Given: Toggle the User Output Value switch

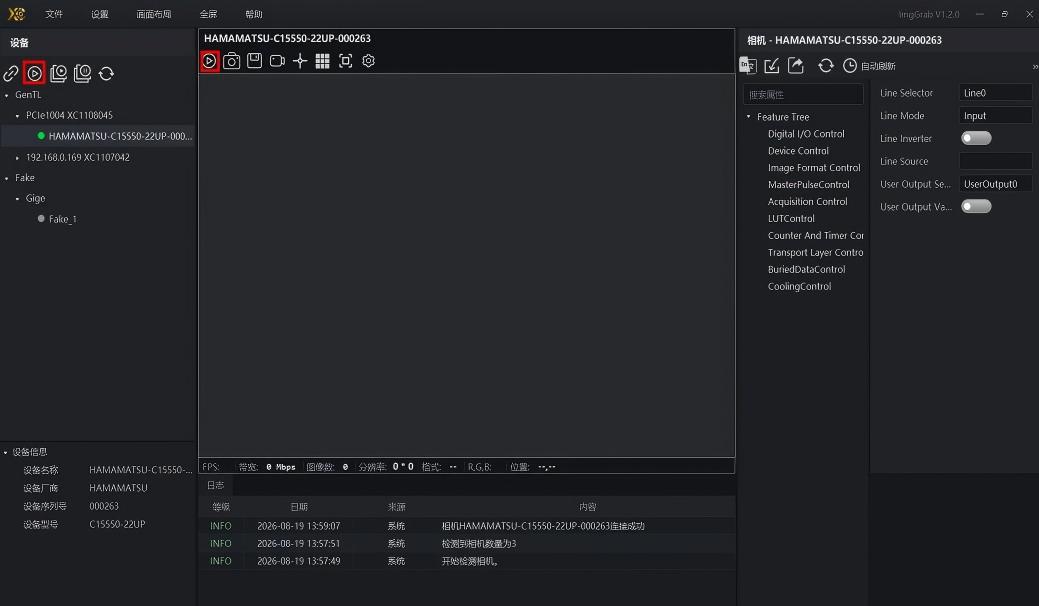Looking at the screenshot, I should (976, 207).
